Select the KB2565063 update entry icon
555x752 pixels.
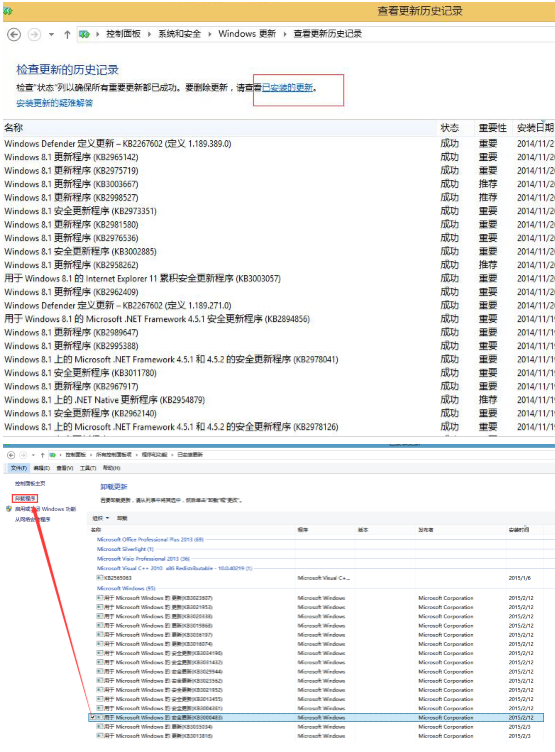(x=100, y=578)
